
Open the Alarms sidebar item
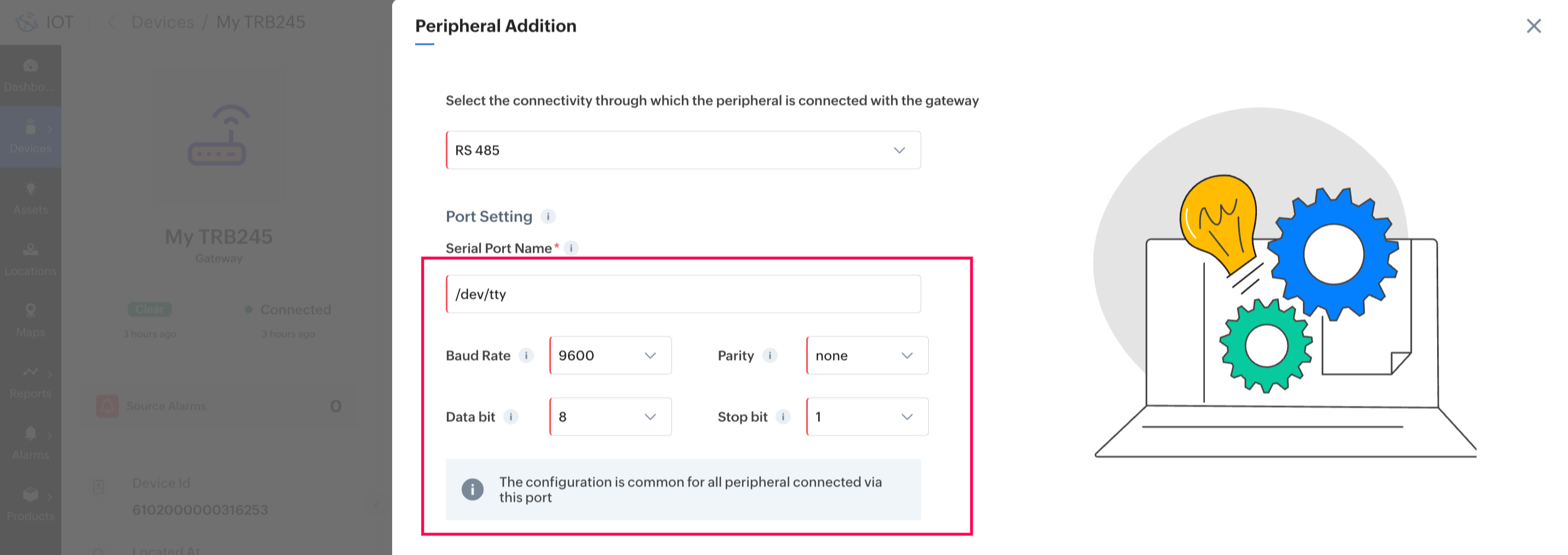[31, 443]
